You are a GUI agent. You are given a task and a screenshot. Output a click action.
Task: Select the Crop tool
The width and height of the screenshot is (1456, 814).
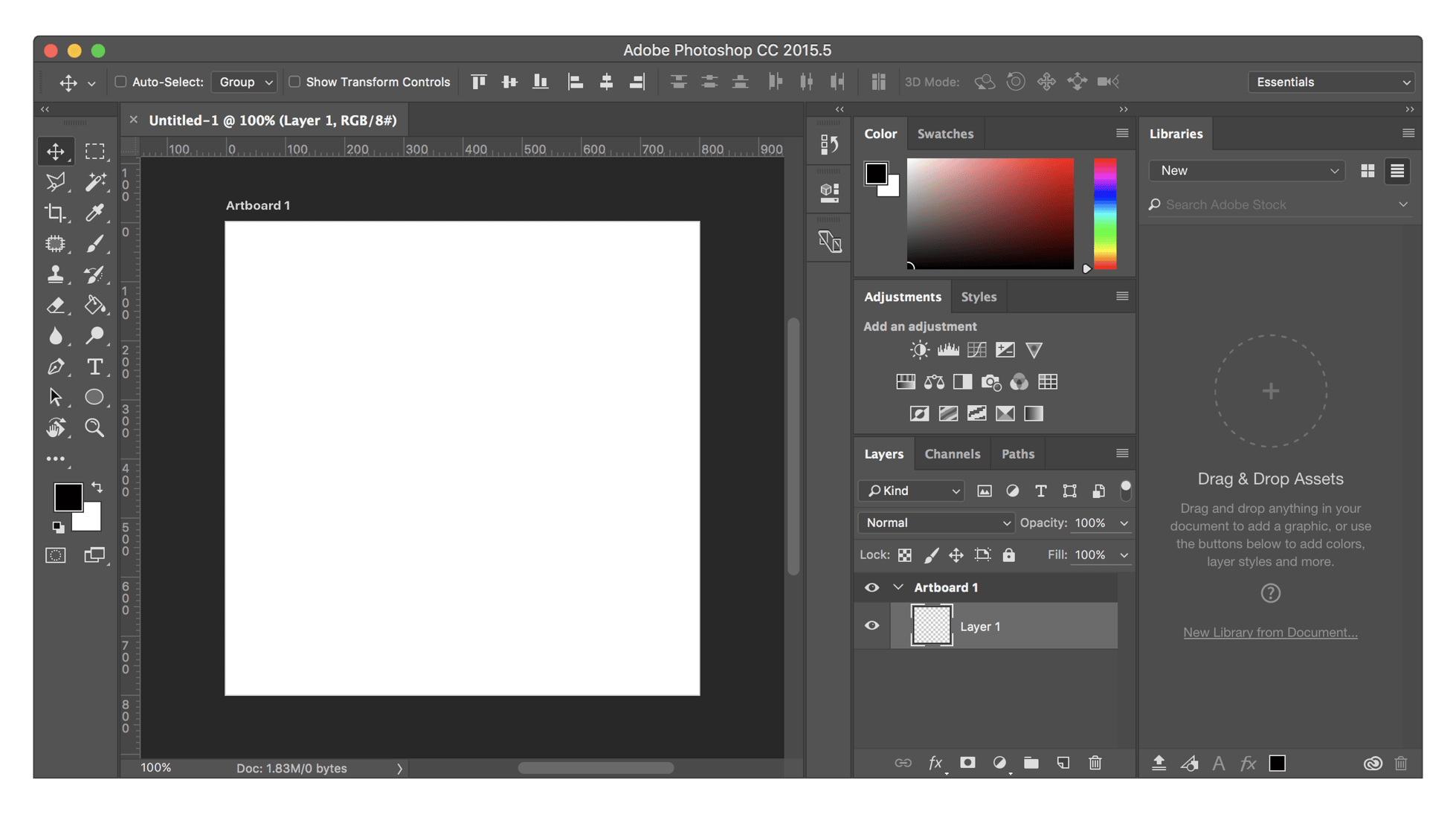pyautogui.click(x=57, y=213)
